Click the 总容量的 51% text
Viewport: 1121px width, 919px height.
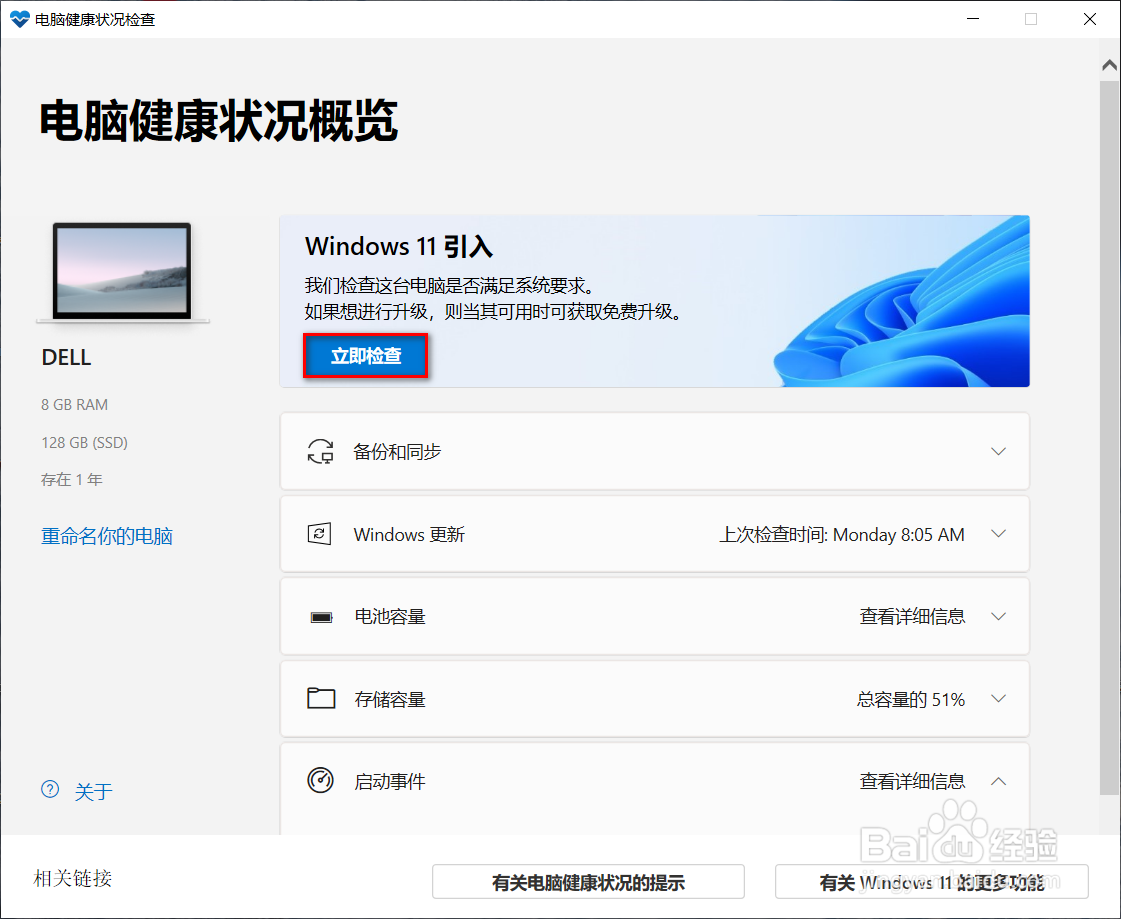912,699
